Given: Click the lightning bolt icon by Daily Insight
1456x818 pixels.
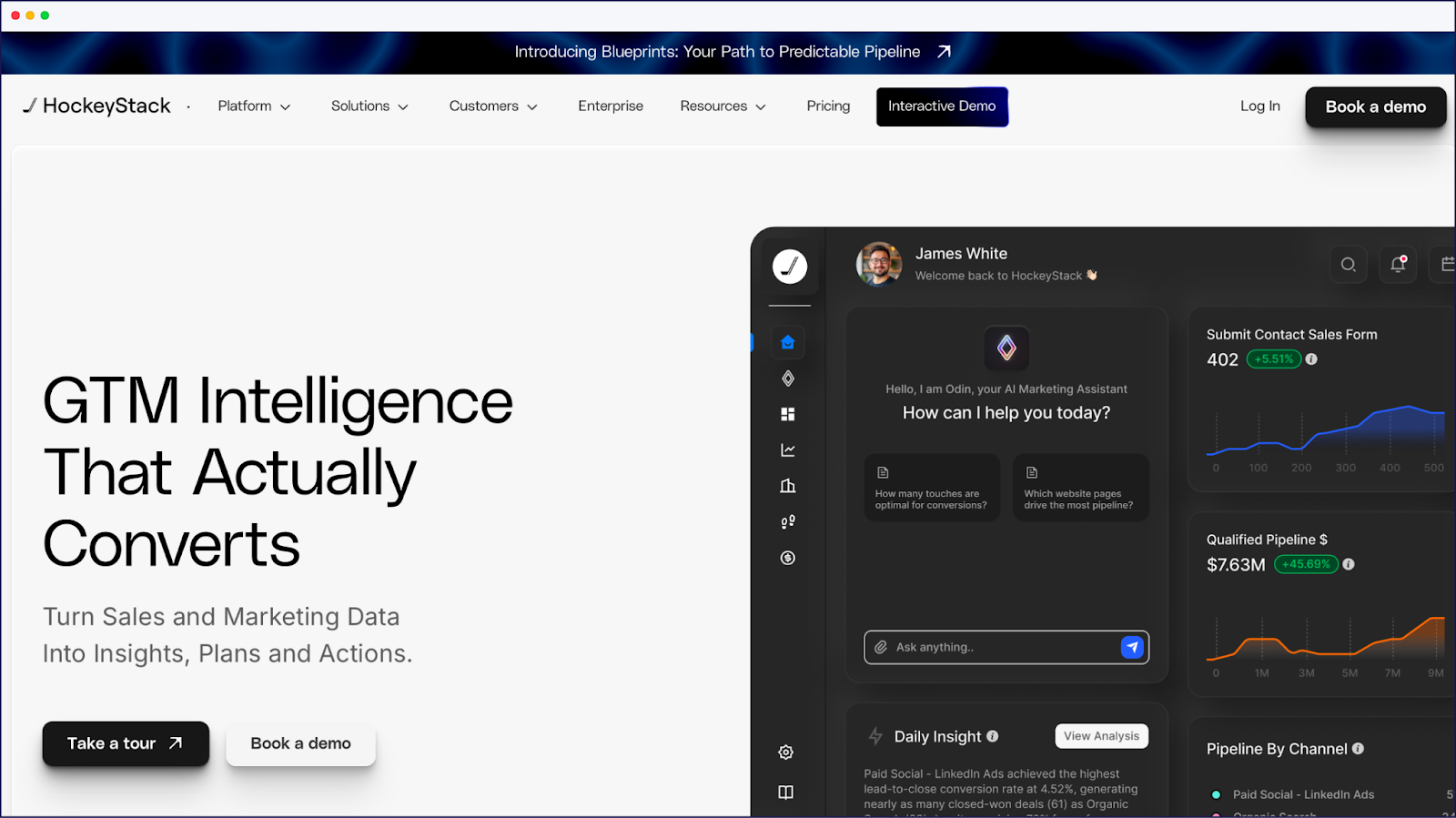Looking at the screenshot, I should point(875,736).
